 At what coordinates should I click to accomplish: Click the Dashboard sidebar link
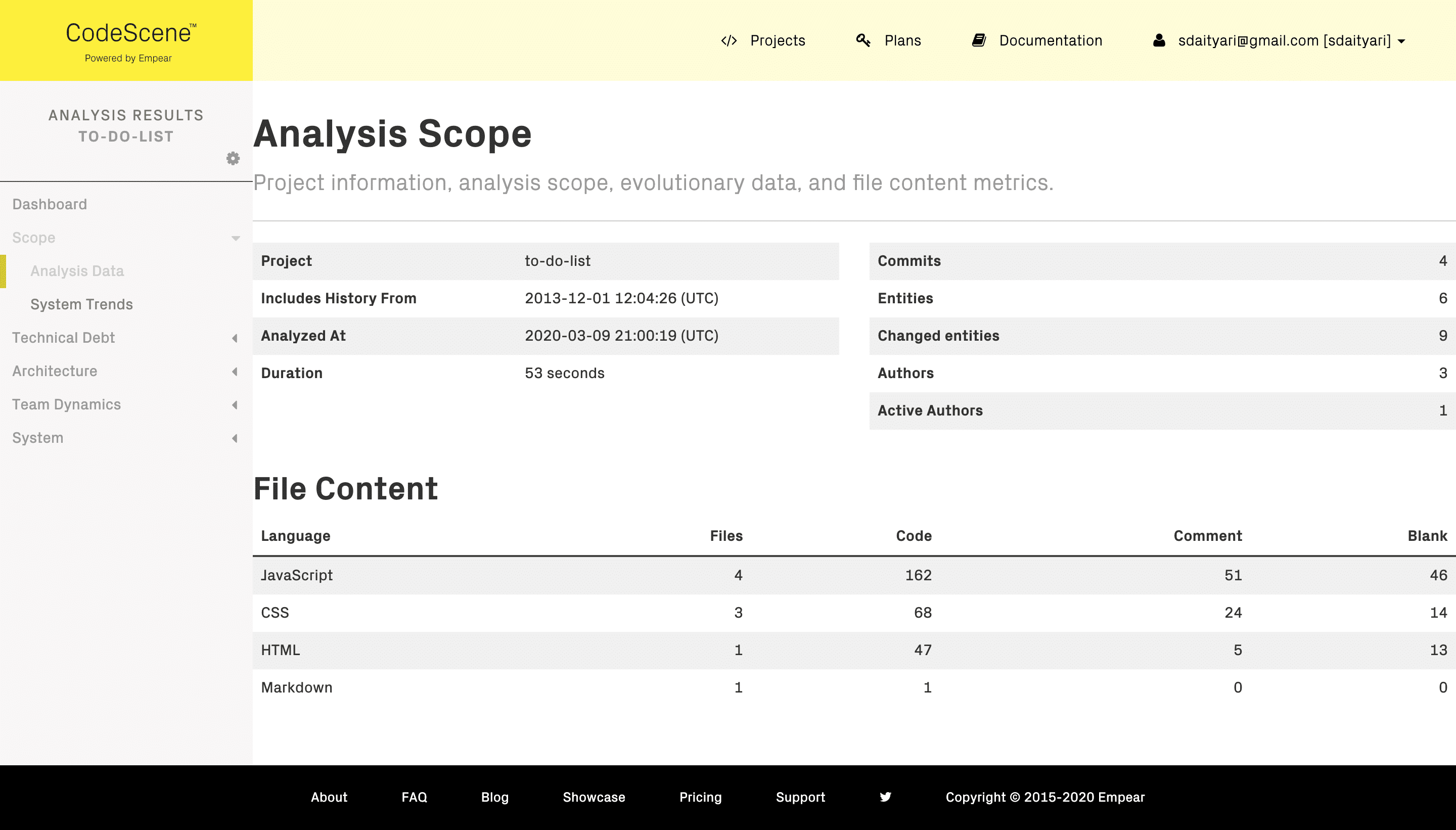(x=48, y=205)
